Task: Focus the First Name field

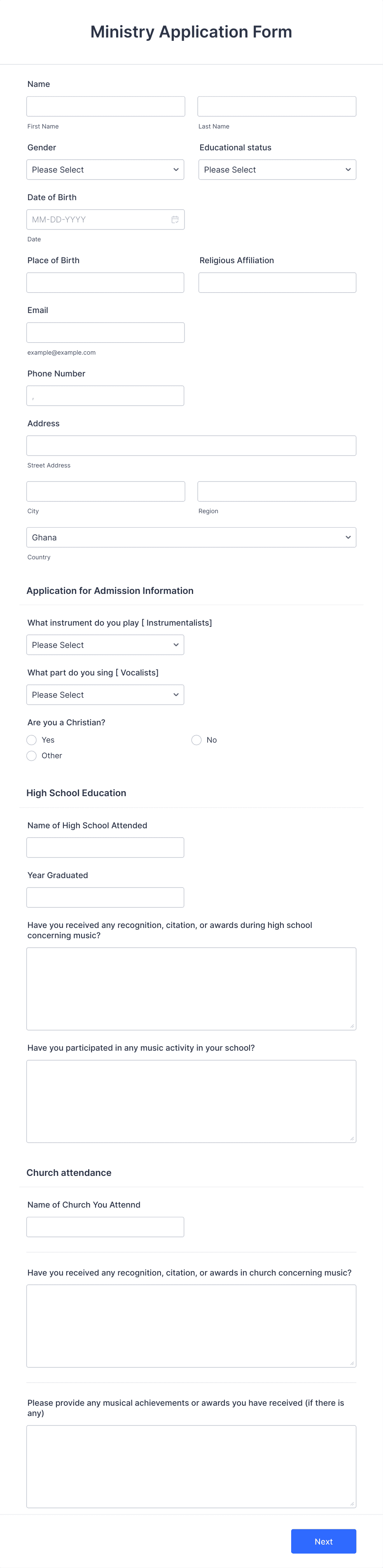Action: (x=105, y=107)
